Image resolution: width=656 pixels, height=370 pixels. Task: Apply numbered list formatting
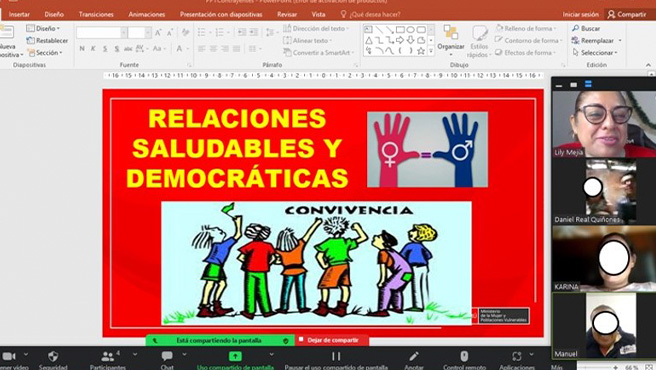pos(219,32)
